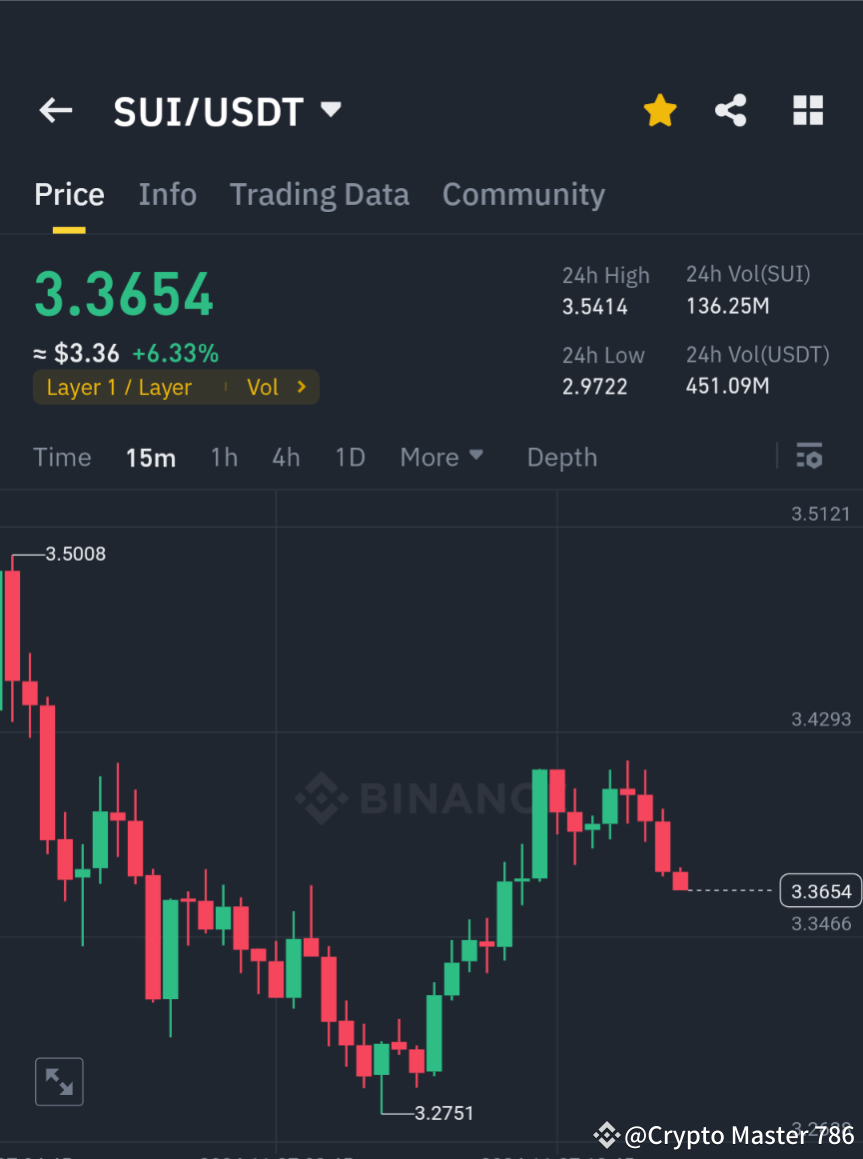Open the Community tab
The height and width of the screenshot is (1159, 863).
[x=523, y=194]
